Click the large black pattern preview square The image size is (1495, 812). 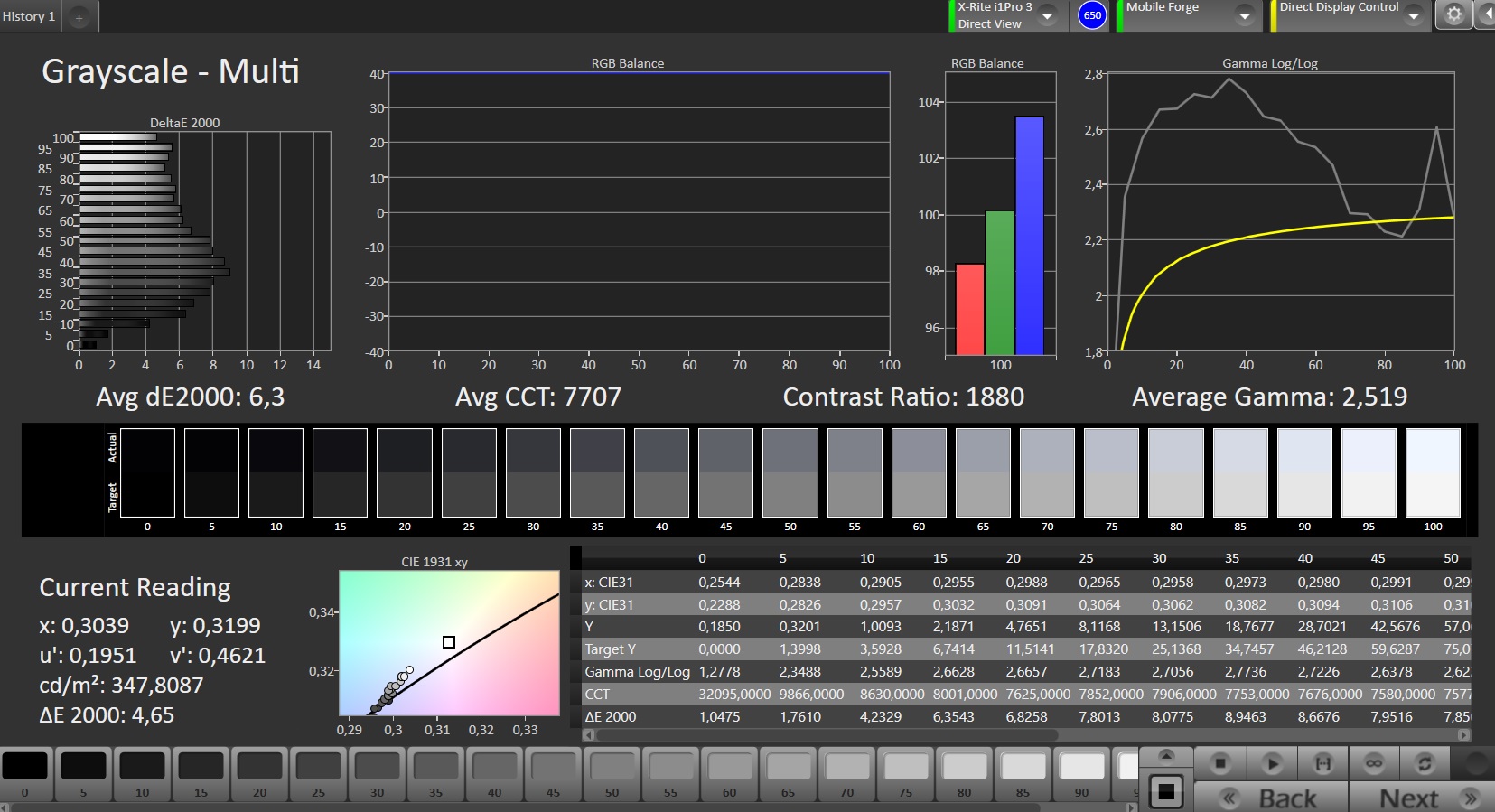(x=1166, y=792)
